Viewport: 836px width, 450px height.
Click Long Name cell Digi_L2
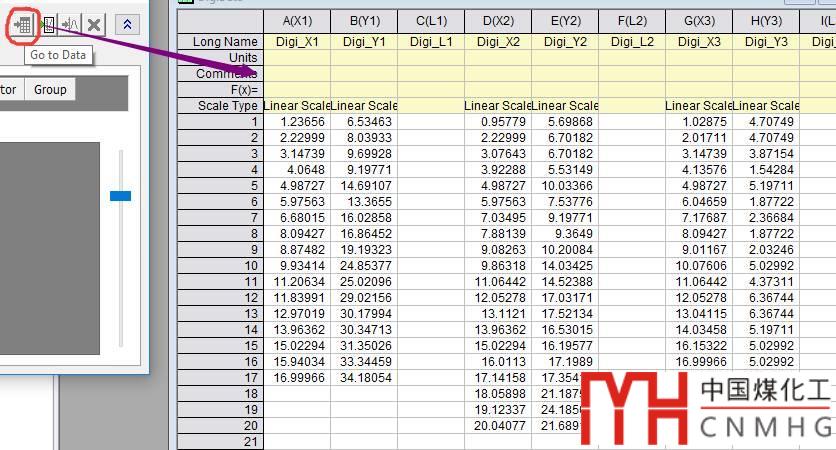click(632, 42)
